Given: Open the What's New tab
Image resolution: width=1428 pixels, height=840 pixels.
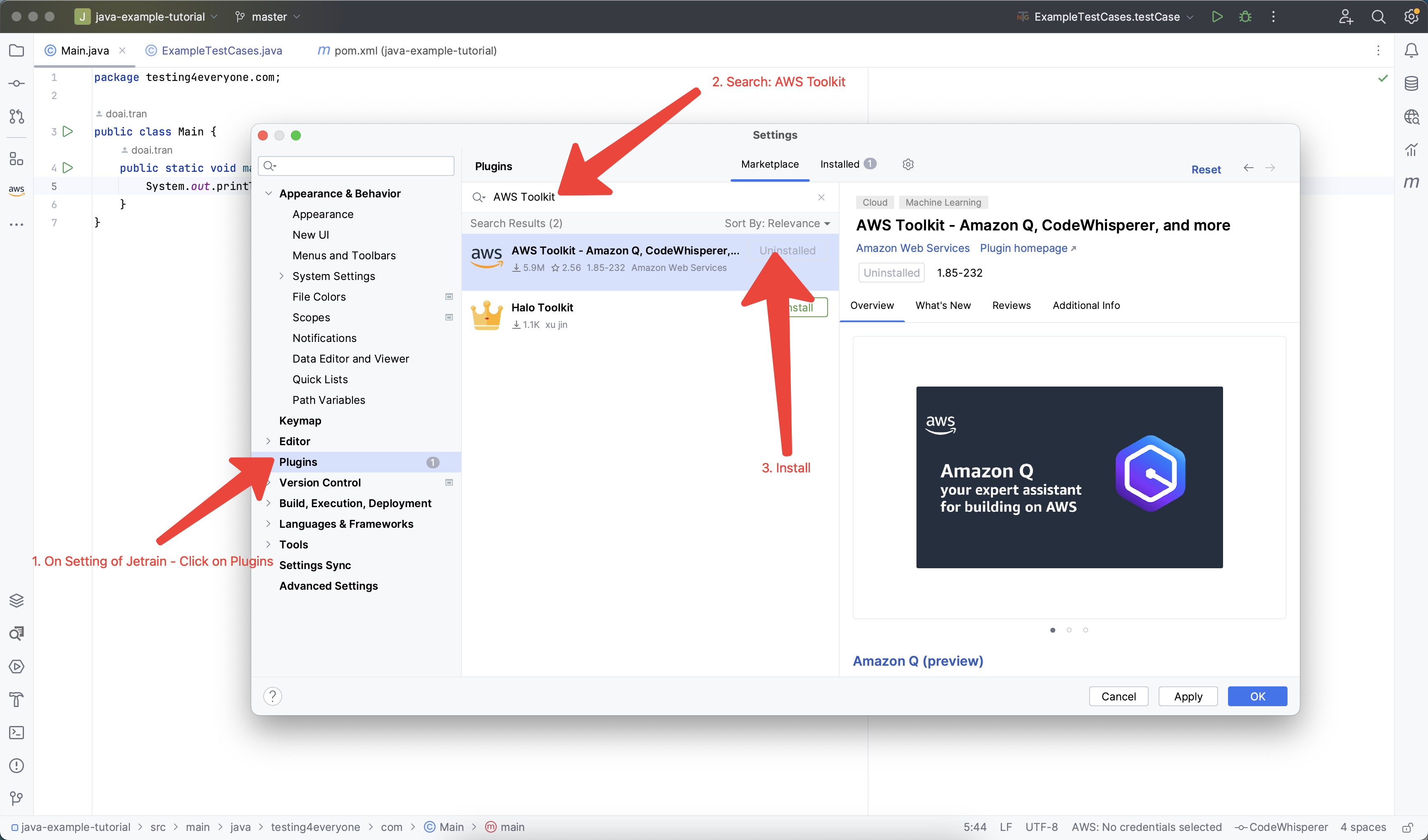Looking at the screenshot, I should pos(943,305).
